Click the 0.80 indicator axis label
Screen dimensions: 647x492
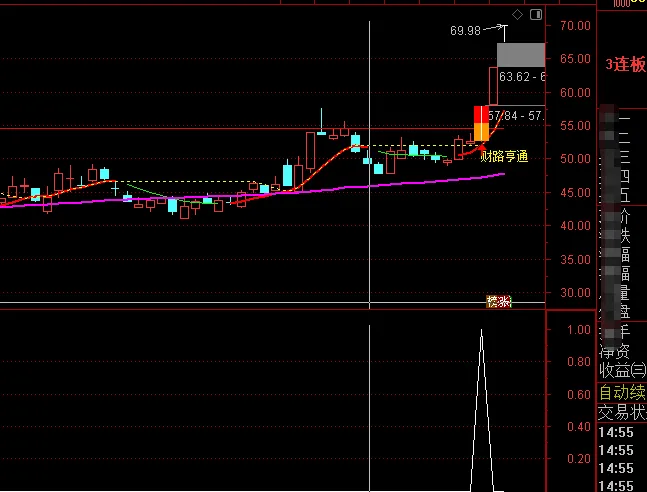click(x=579, y=362)
